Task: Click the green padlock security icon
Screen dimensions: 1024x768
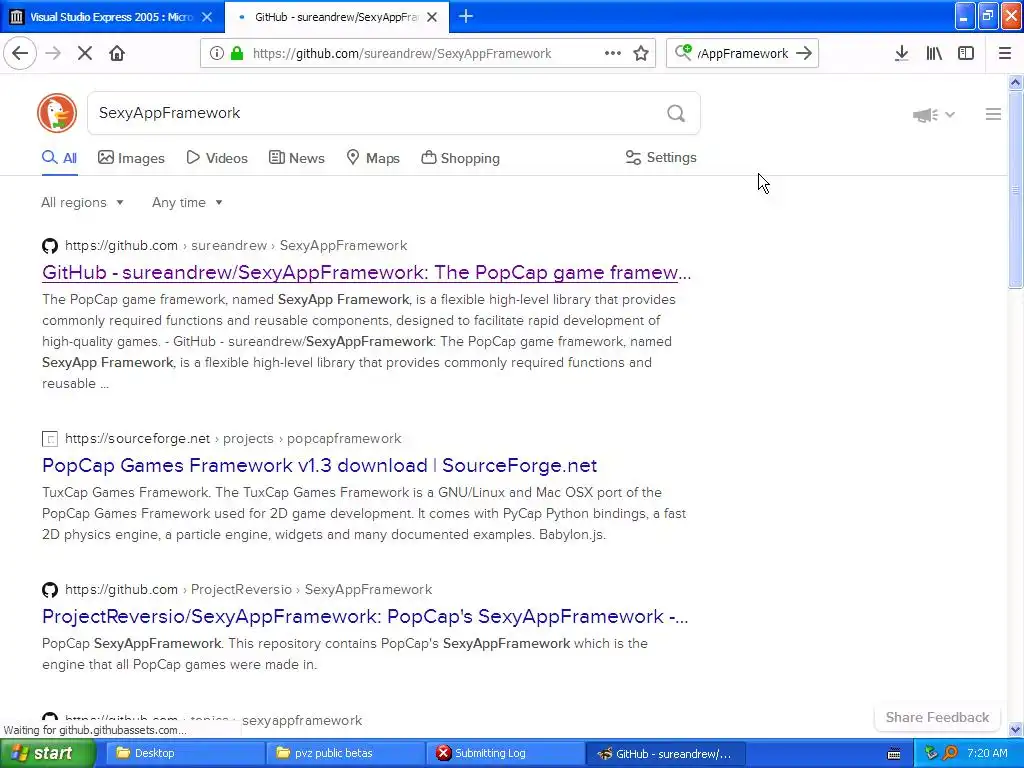Action: (237, 54)
